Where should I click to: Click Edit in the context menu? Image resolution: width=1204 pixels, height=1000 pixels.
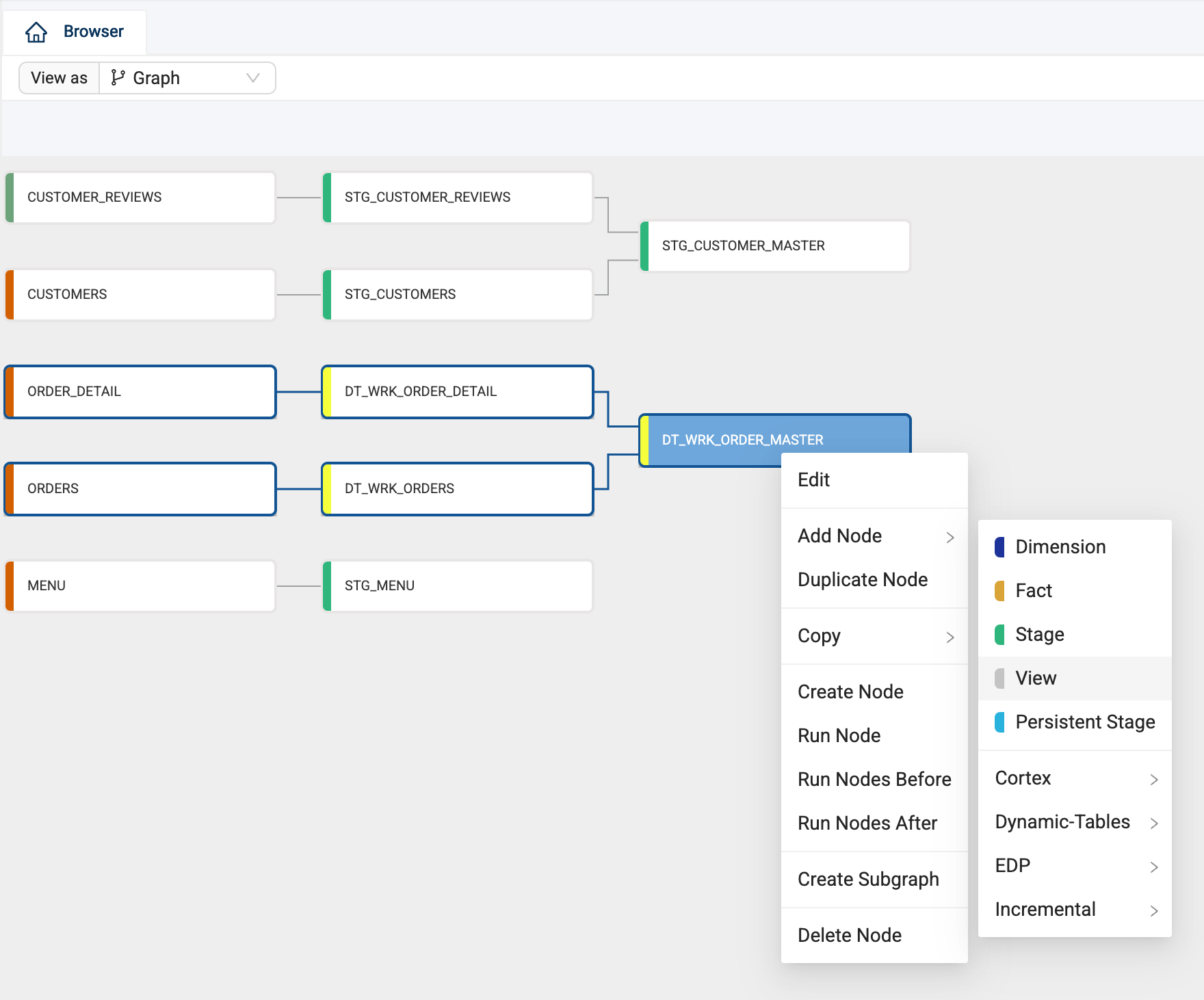[x=813, y=480]
